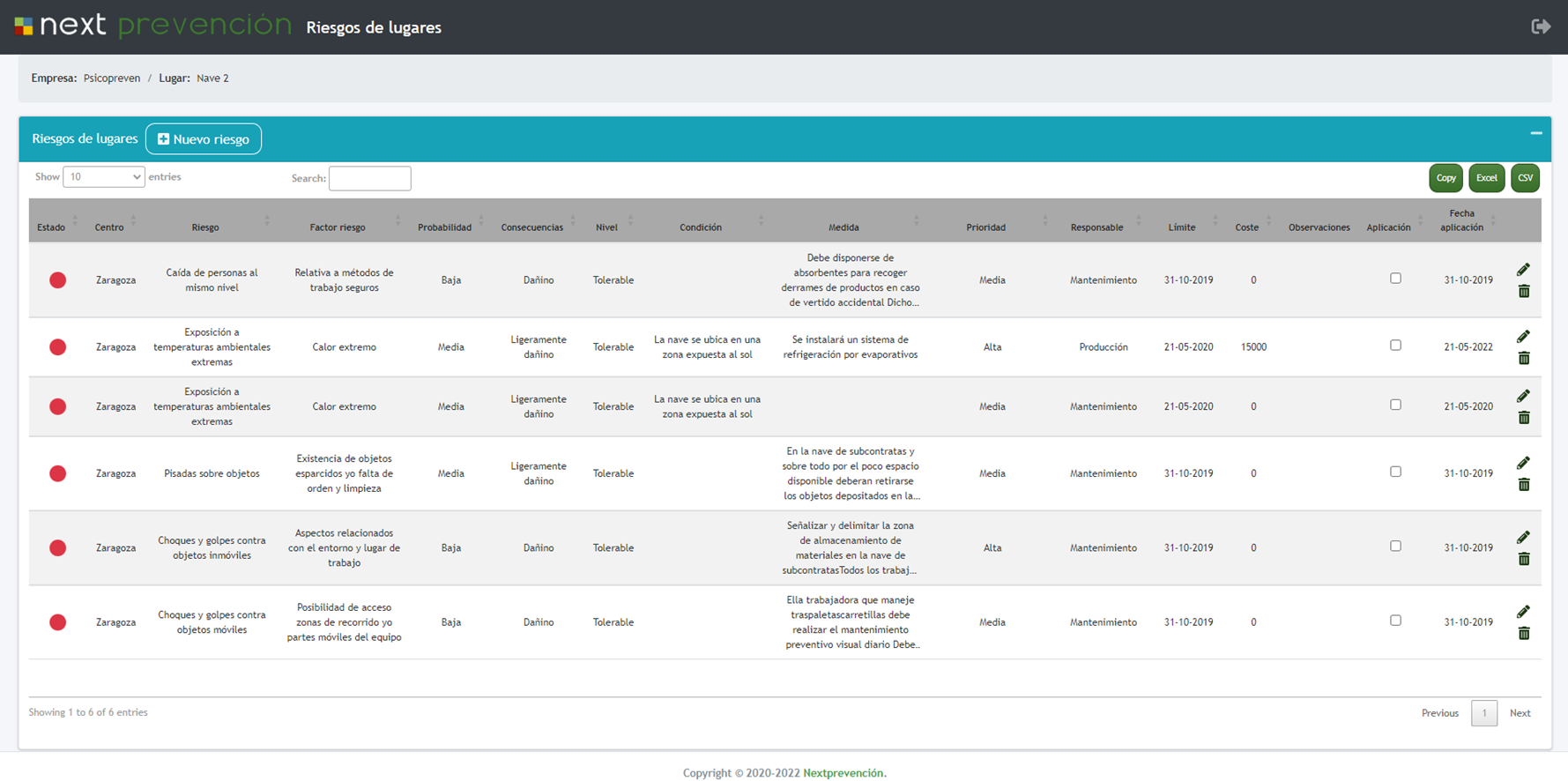Go to the Next page

pos(1520,713)
